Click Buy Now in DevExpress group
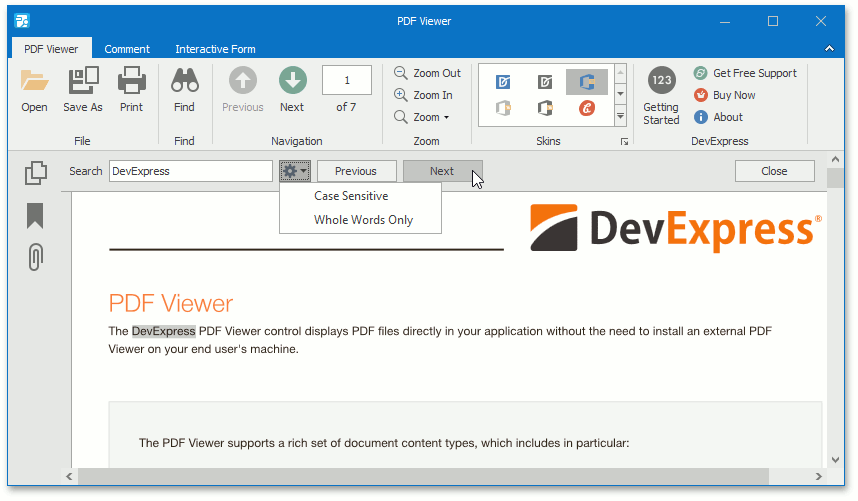The height and width of the screenshot is (501, 858). coord(724,95)
